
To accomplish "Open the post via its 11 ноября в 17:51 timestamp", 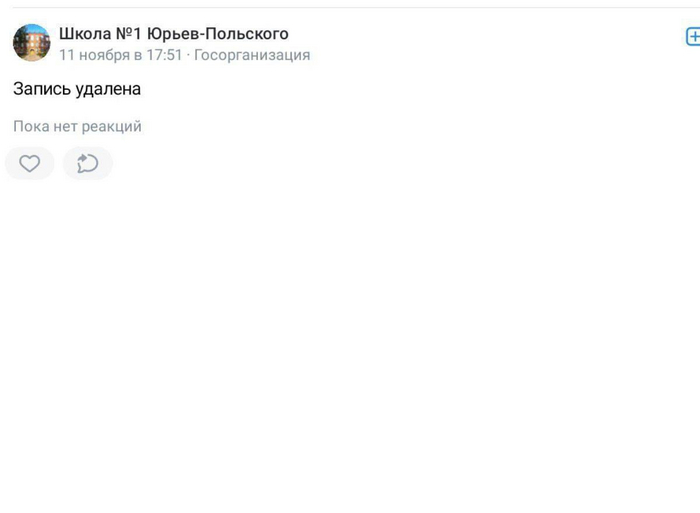I will point(120,55).
